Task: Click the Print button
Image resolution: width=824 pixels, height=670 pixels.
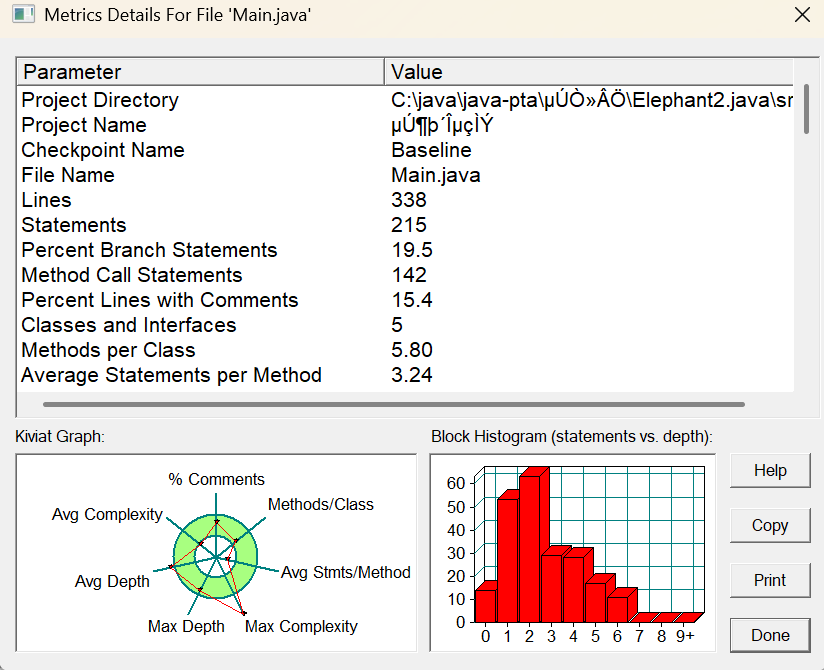Action: pos(769,580)
